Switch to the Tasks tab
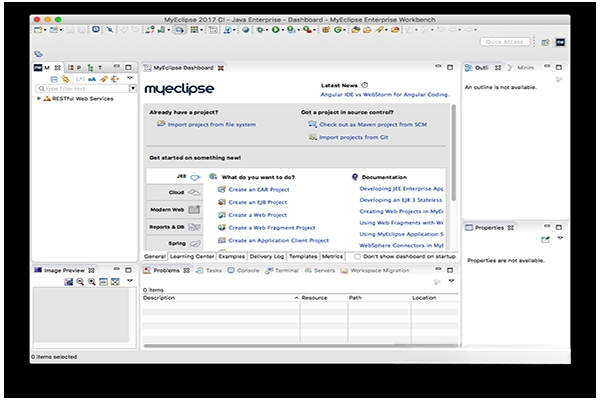This screenshot has height=400, width=600. 209,270
